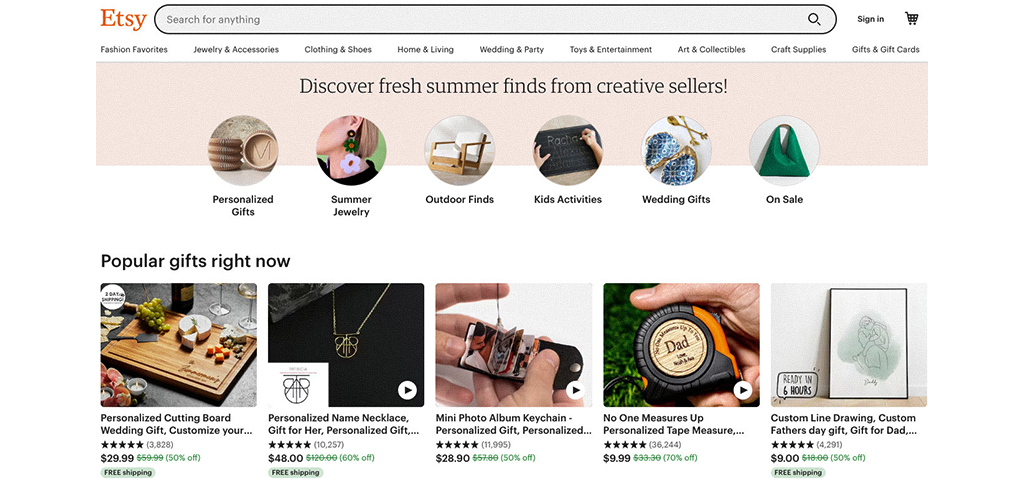The height and width of the screenshot is (501, 1024).
Task: Play the Name Necklace product video
Action: [407, 390]
